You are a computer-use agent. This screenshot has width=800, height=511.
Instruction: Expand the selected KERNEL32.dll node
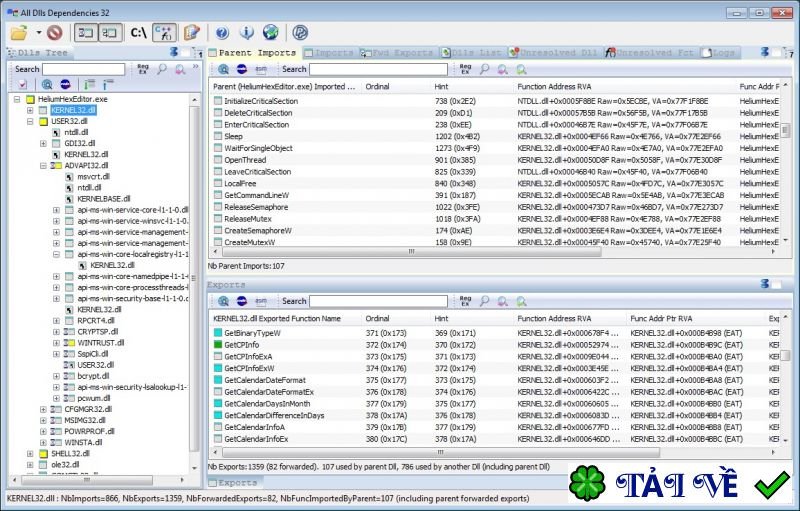[30, 110]
